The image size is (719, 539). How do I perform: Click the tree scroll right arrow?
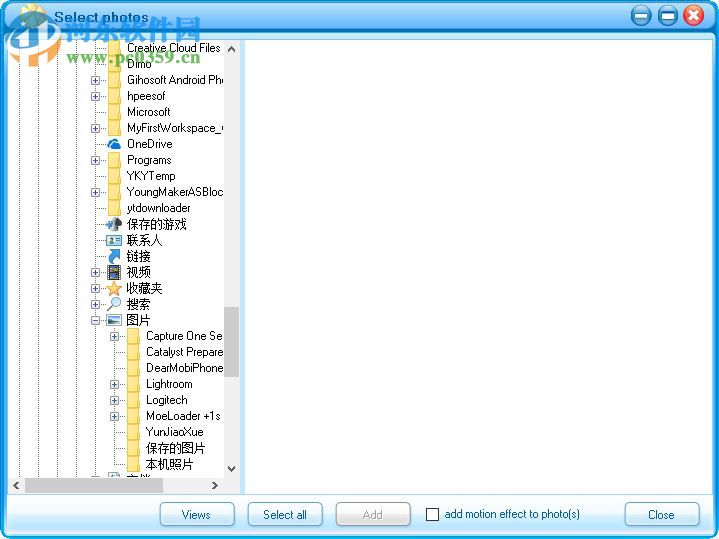215,485
